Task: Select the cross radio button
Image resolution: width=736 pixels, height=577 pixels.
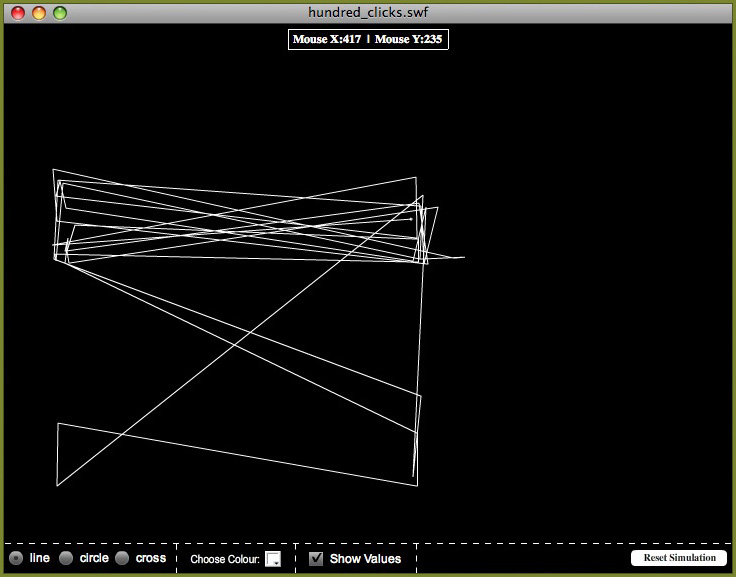Action: [122, 558]
